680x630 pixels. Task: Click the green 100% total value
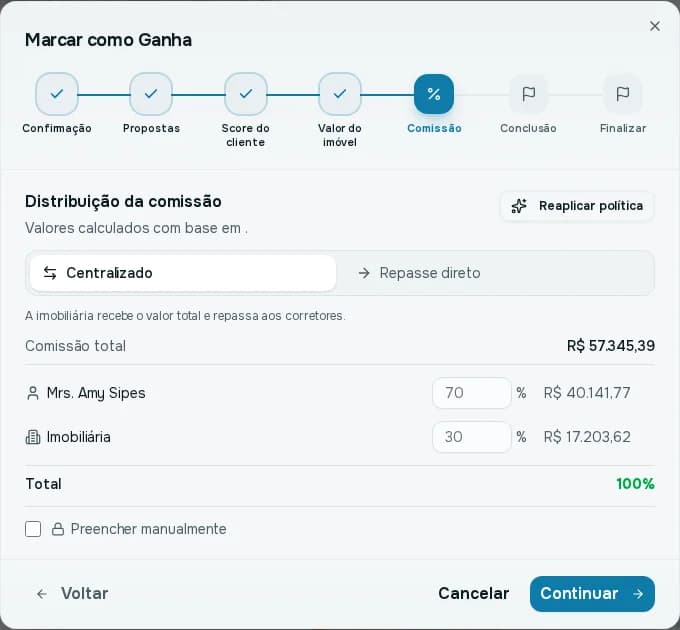[x=635, y=484]
